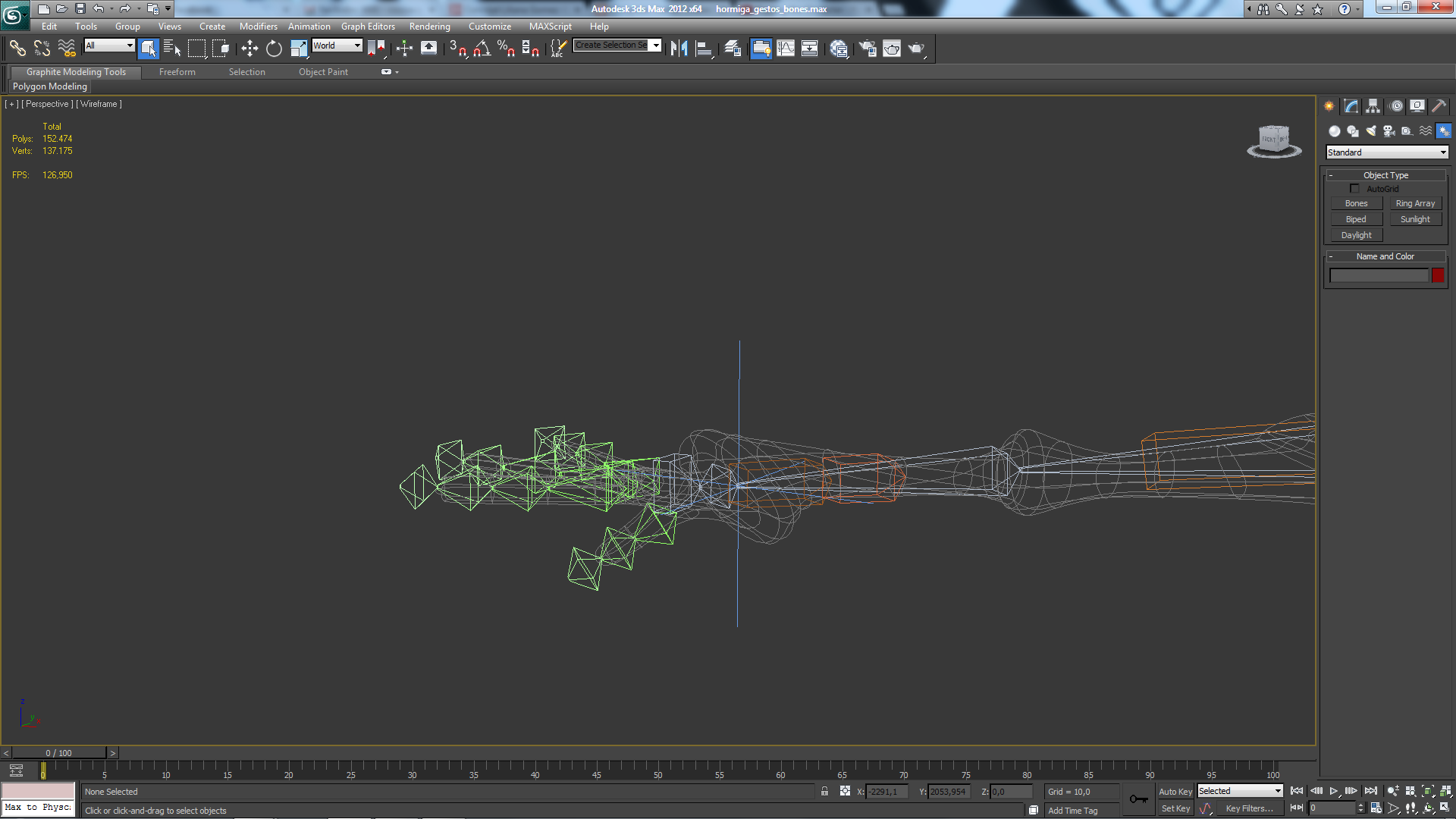Show the Lights category in Create panel
The width and height of the screenshot is (1456, 819).
point(1371,131)
